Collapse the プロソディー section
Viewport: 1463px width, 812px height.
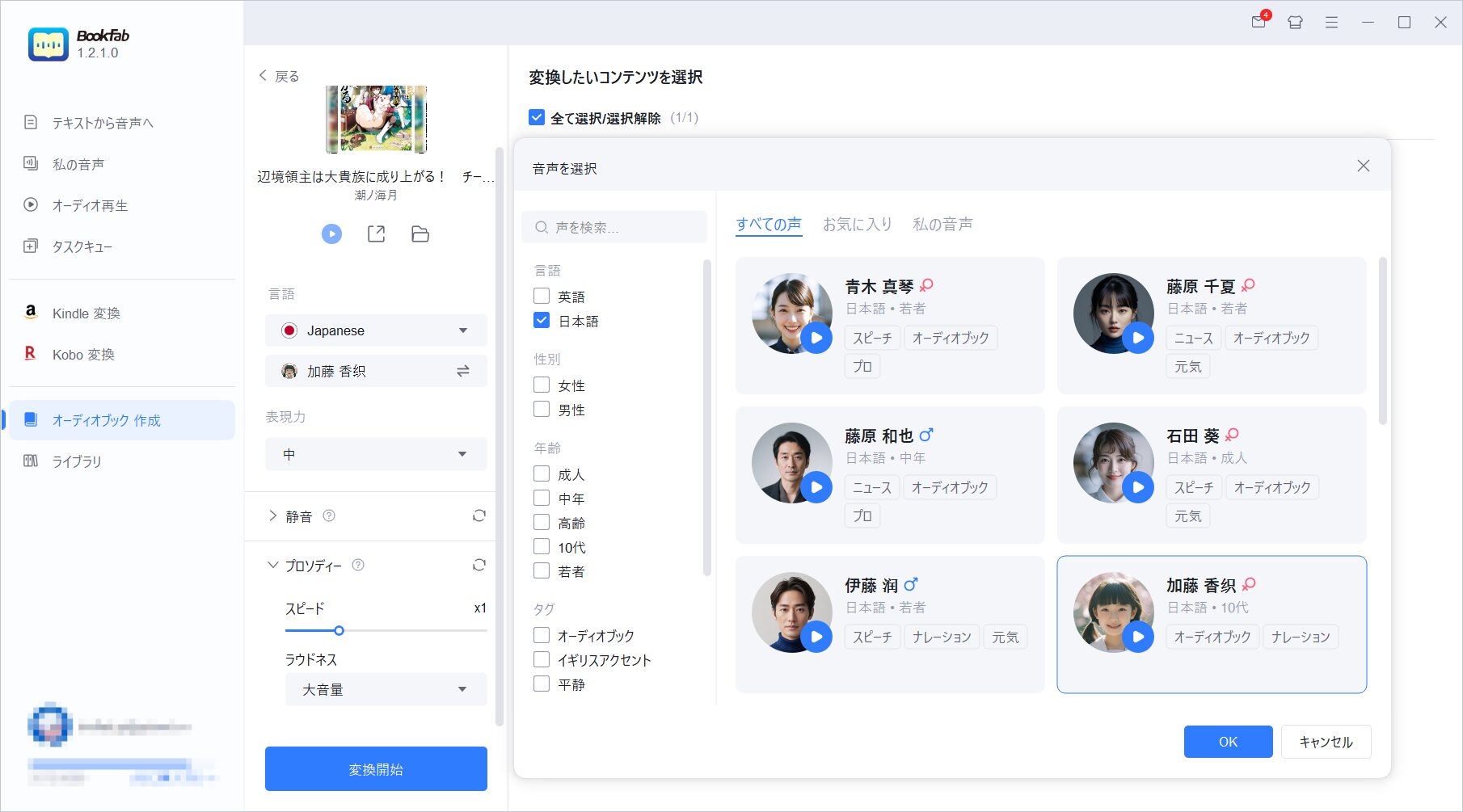pyautogui.click(x=272, y=565)
